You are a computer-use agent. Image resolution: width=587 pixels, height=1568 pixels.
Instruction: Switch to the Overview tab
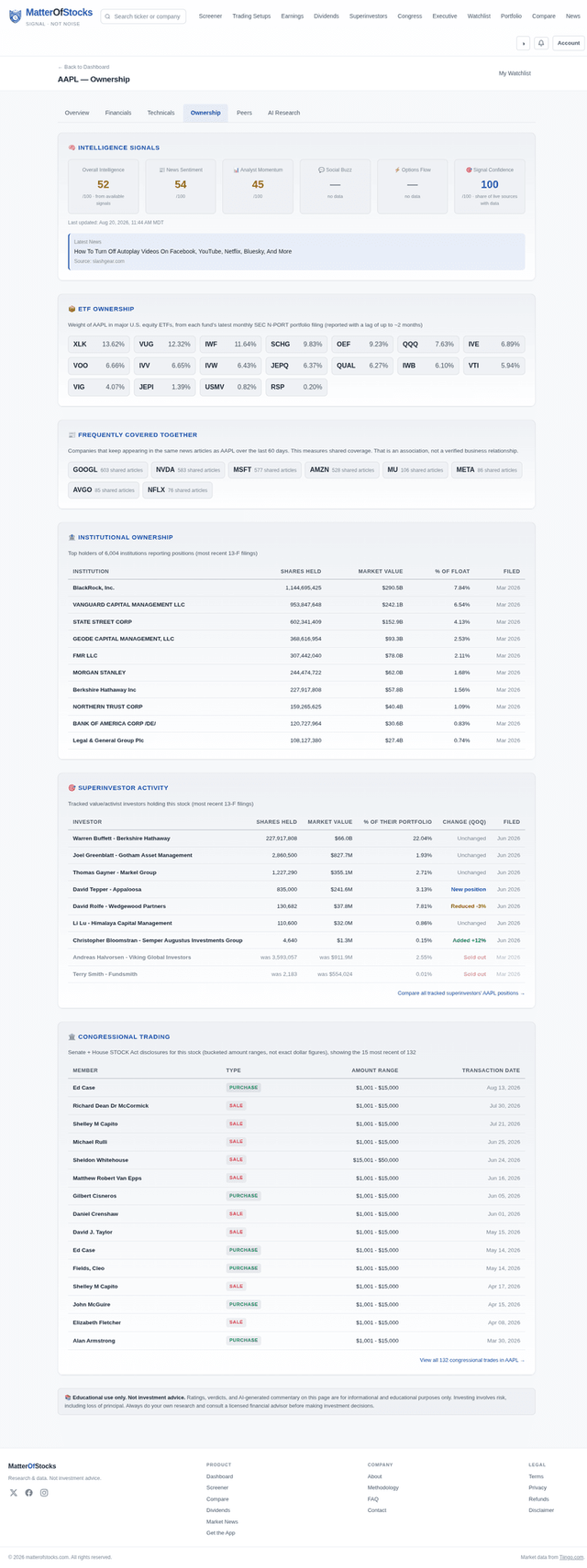[77, 113]
